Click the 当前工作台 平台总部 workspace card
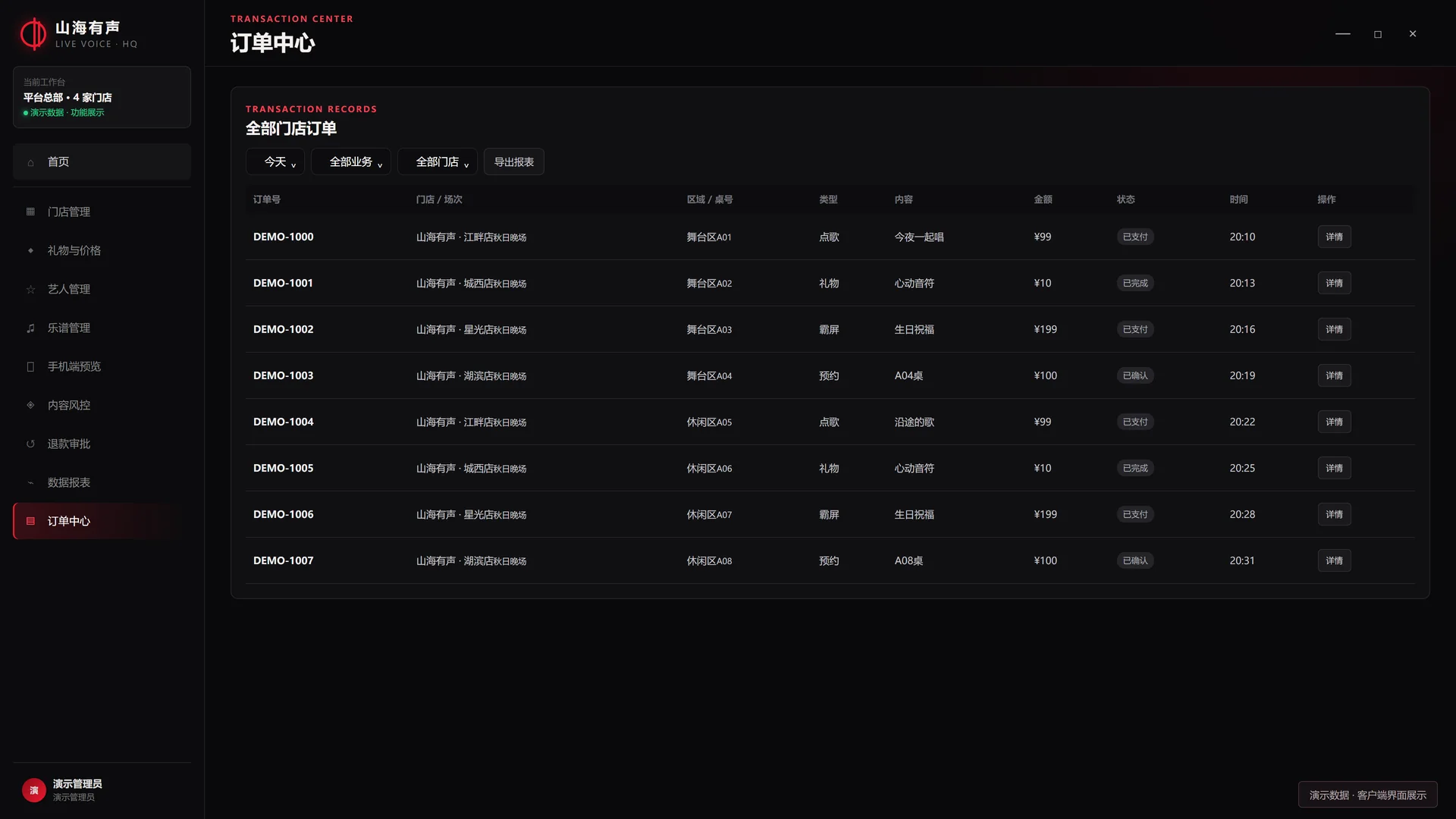Image resolution: width=1456 pixels, height=819 pixels. coord(102,97)
